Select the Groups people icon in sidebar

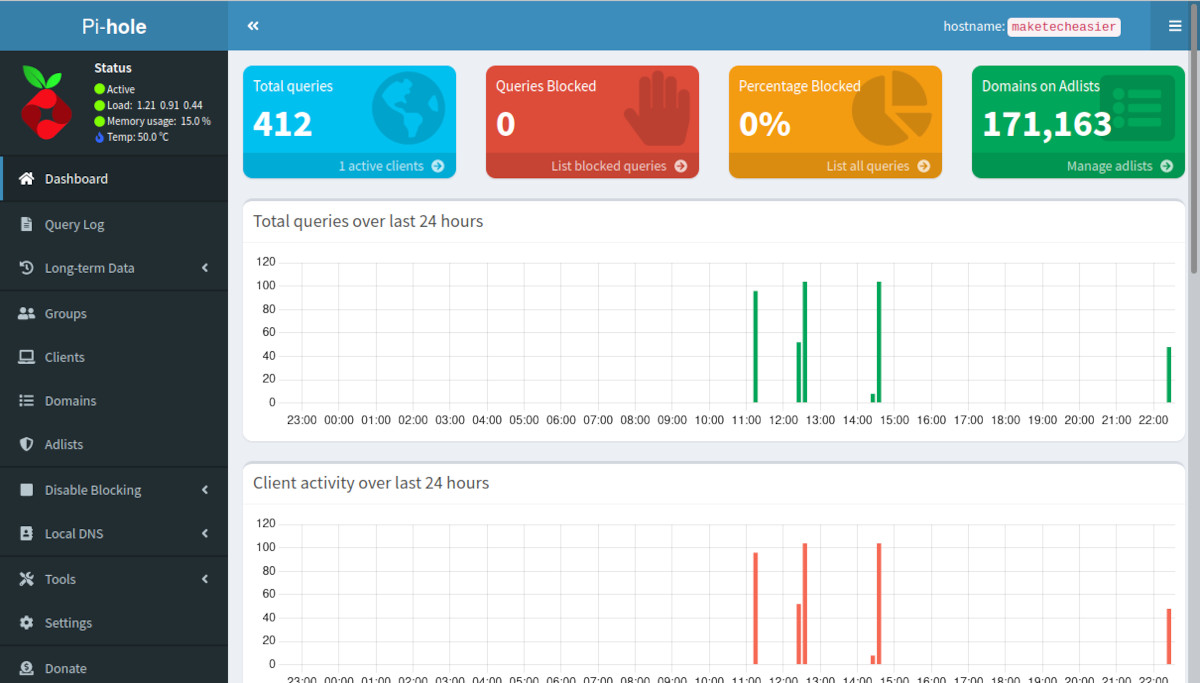click(x=25, y=313)
